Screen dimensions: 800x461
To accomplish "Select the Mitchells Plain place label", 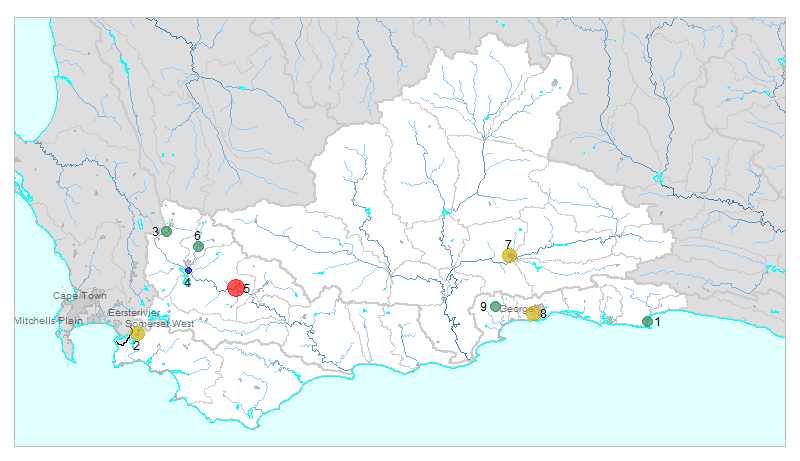I will coord(45,321).
